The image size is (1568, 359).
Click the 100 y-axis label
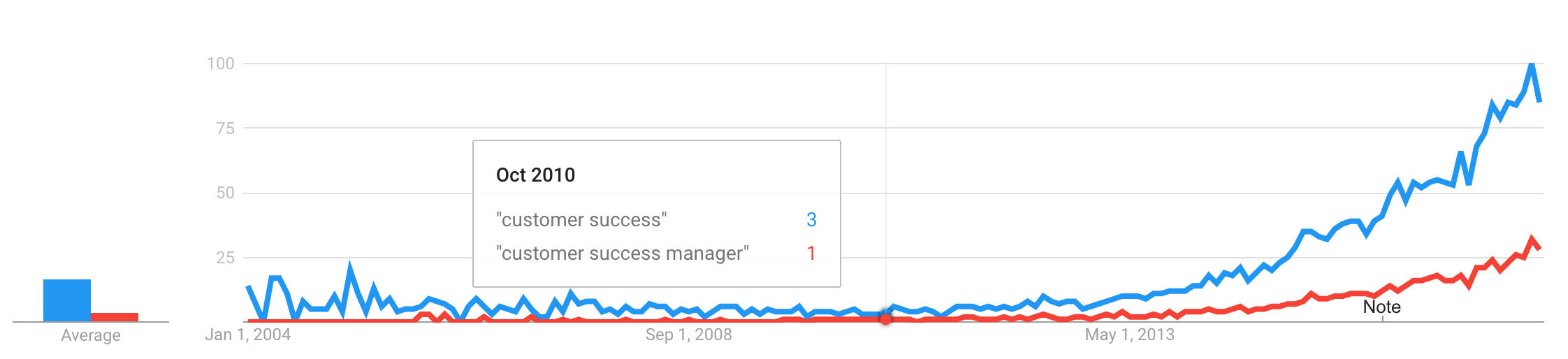pos(221,64)
